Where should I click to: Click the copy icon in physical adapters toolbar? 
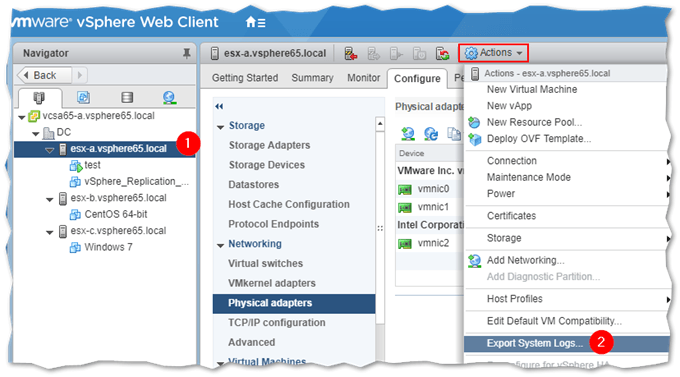click(454, 134)
